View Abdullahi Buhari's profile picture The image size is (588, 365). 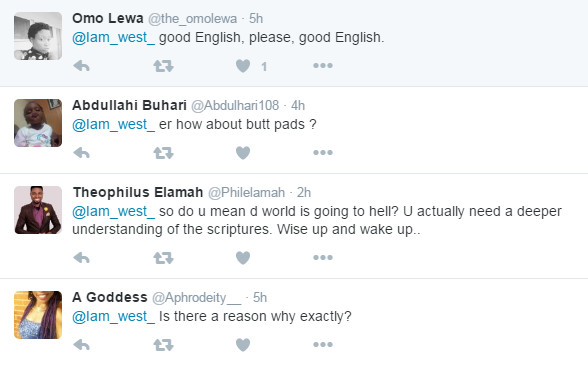(x=38, y=123)
